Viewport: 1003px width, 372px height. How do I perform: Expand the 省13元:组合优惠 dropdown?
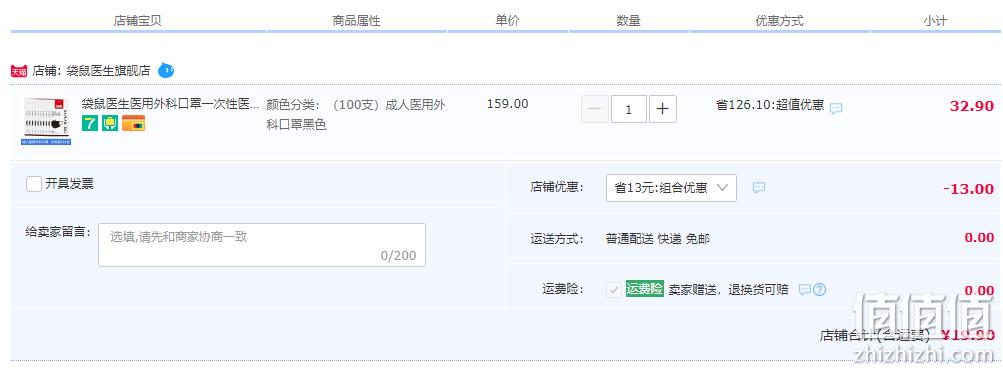(x=671, y=188)
